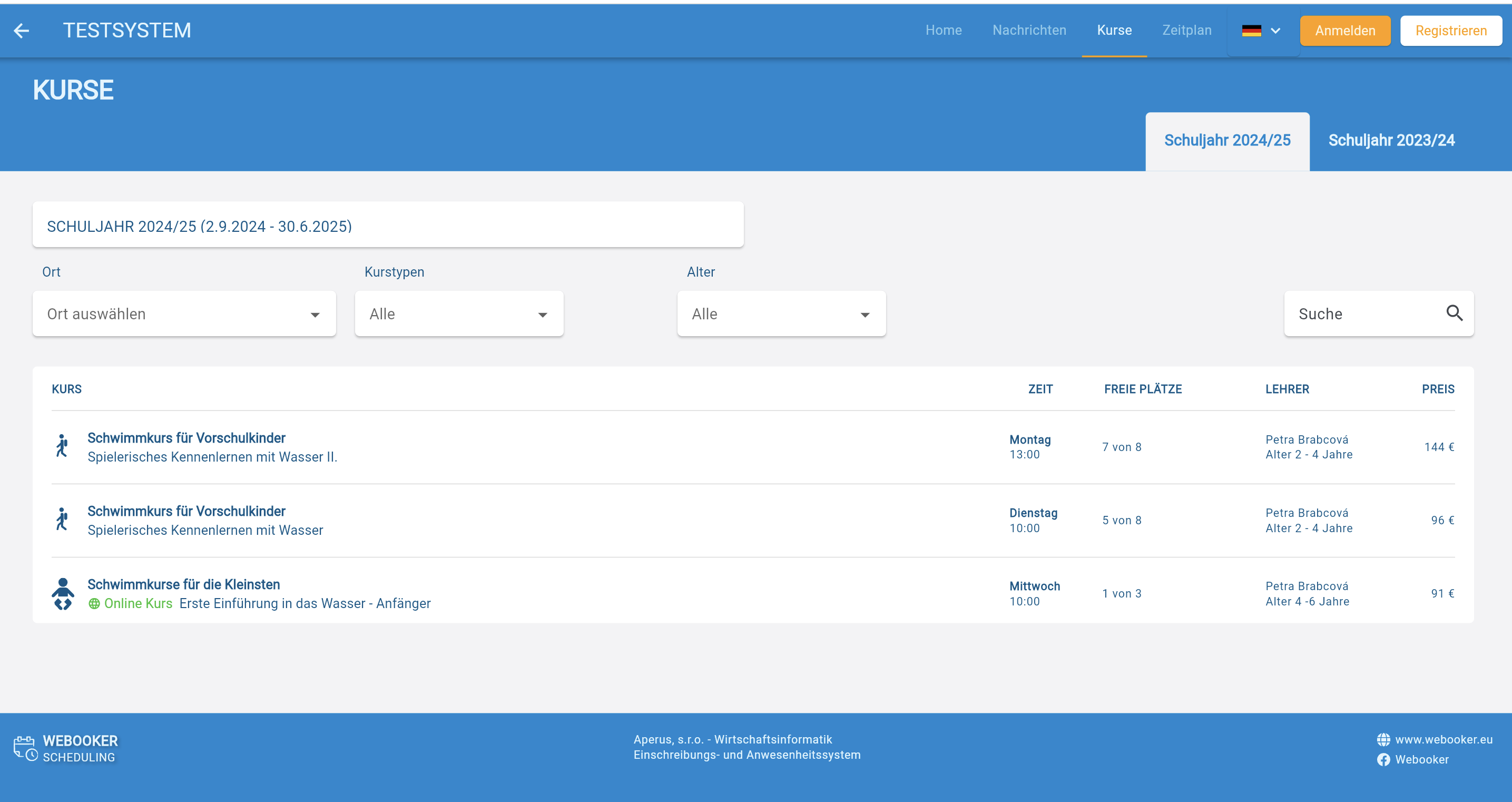Image resolution: width=1512 pixels, height=802 pixels.
Task: Click the search magnifier icon
Action: (x=1454, y=313)
